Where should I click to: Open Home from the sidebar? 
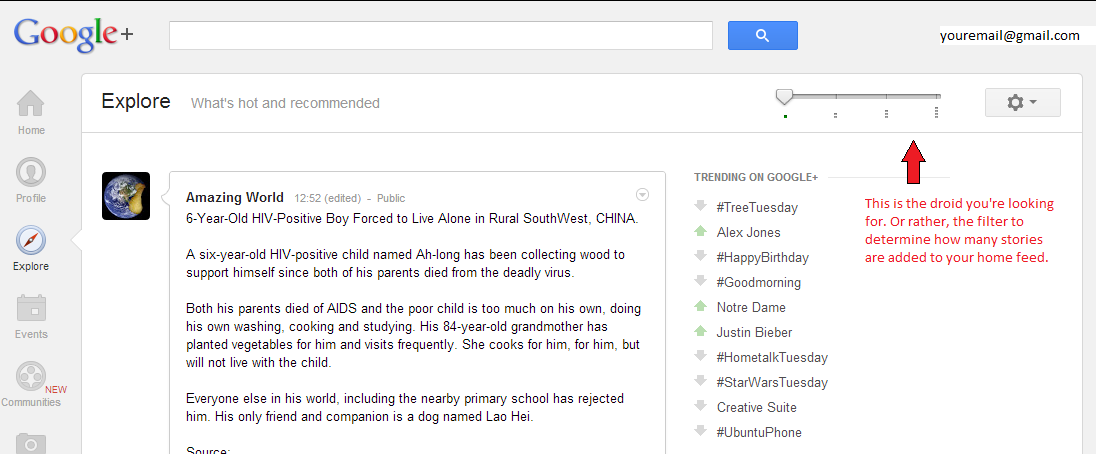31,112
